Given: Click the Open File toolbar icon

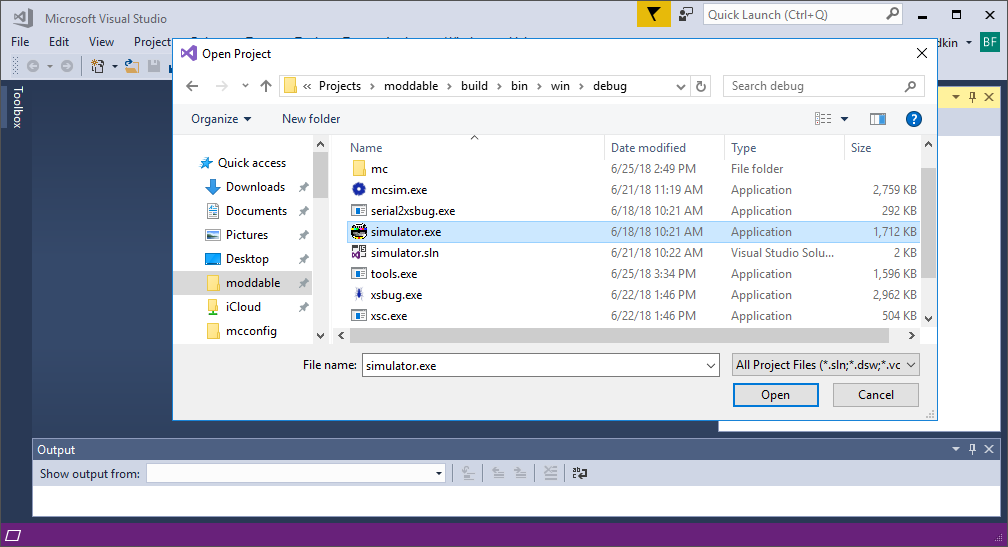Looking at the screenshot, I should pyautogui.click(x=132, y=66).
